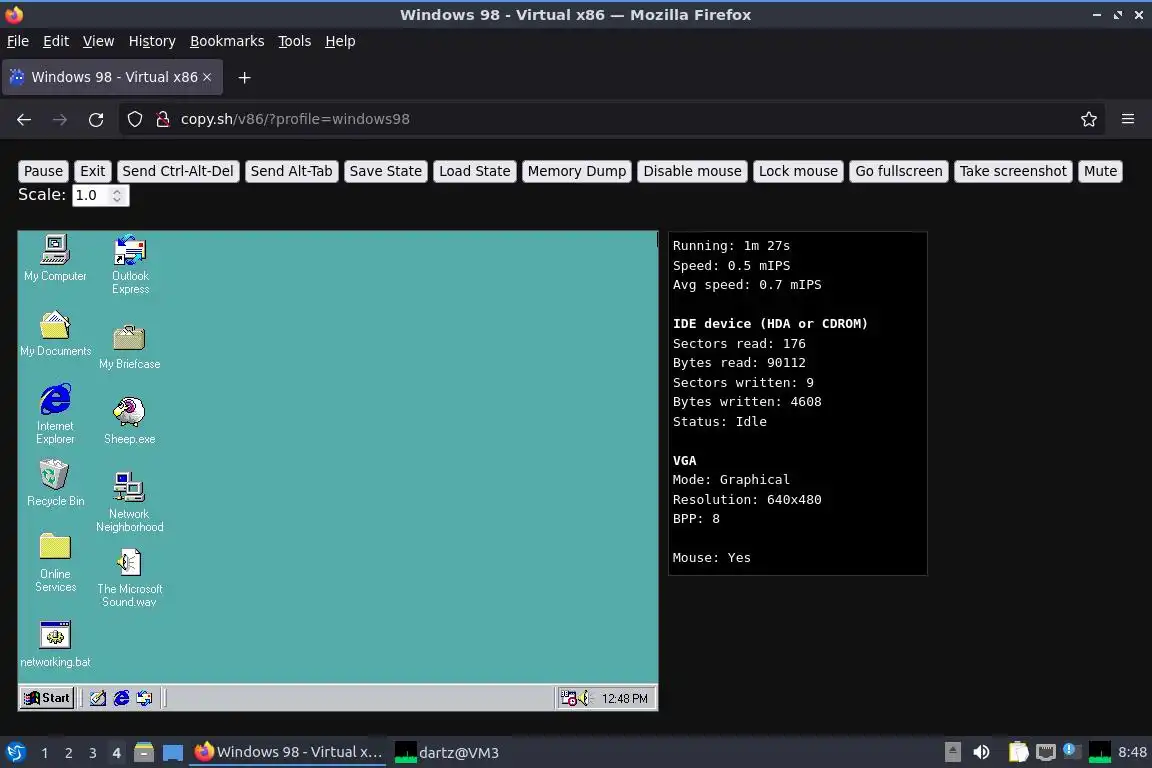
Task: Select the Online Services folder icon
Action: 55,562
